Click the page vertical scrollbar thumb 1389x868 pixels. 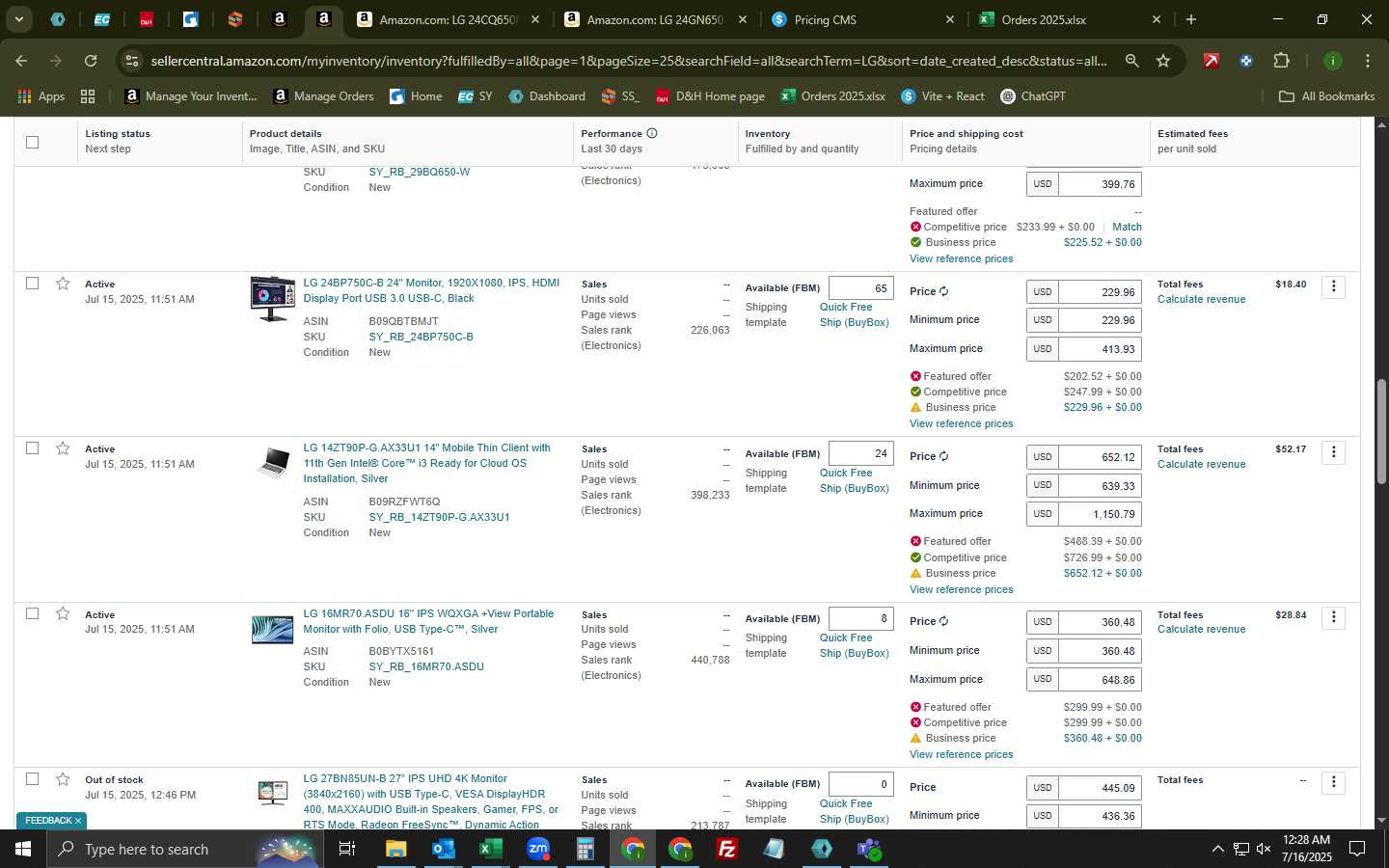coord(1381,431)
